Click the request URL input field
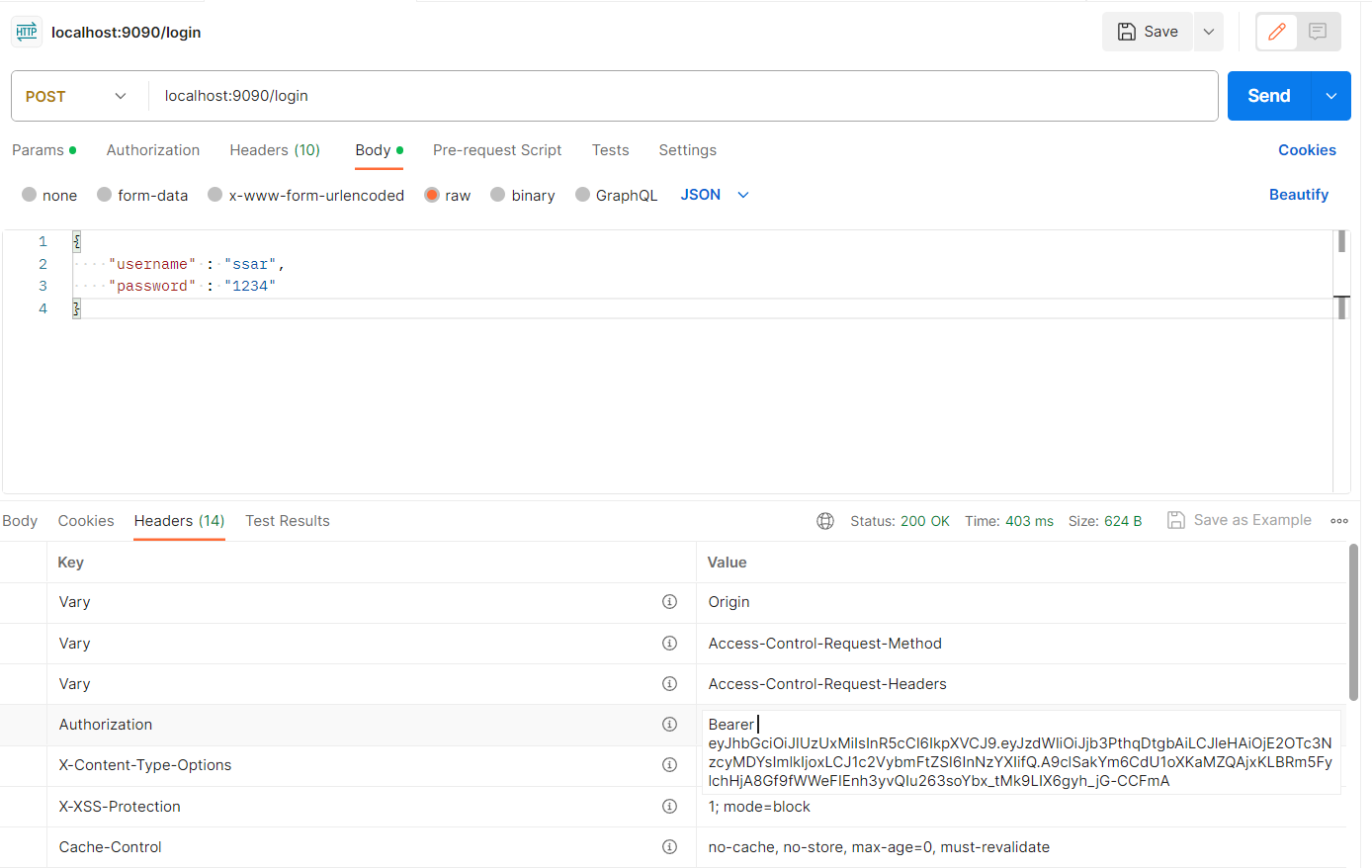The height and width of the screenshot is (868, 1372). tap(683, 96)
